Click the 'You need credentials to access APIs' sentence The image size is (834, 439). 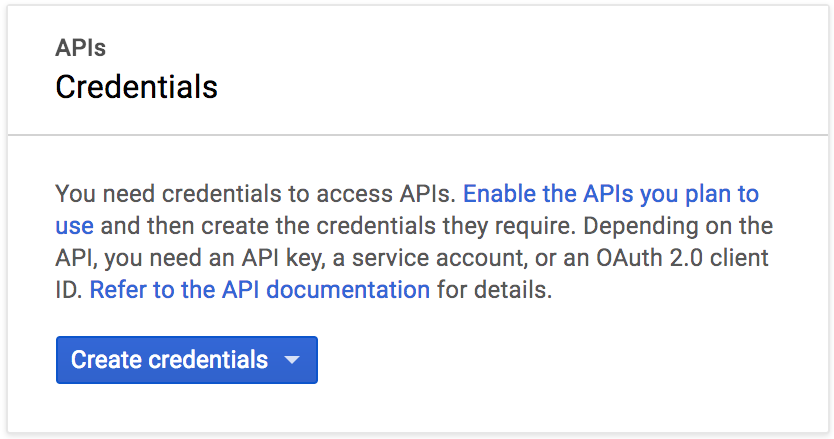coord(256,194)
